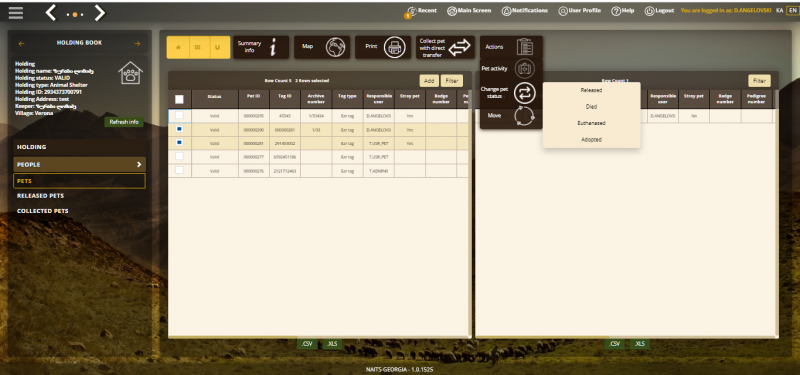Click middle yellow grid-view toolbar button
This screenshot has height=375, width=800.
click(198, 47)
